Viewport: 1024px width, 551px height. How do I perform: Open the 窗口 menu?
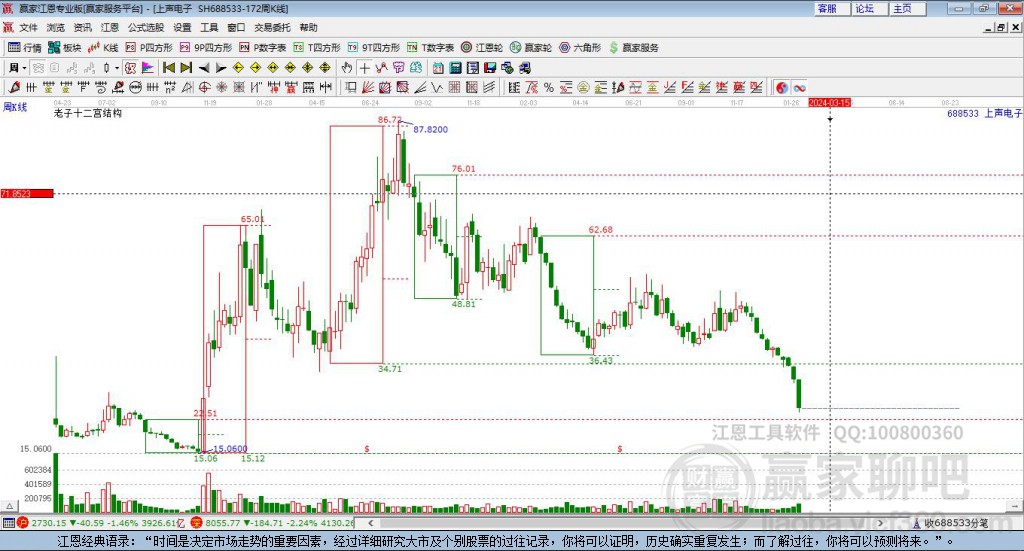pyautogui.click(x=236, y=27)
